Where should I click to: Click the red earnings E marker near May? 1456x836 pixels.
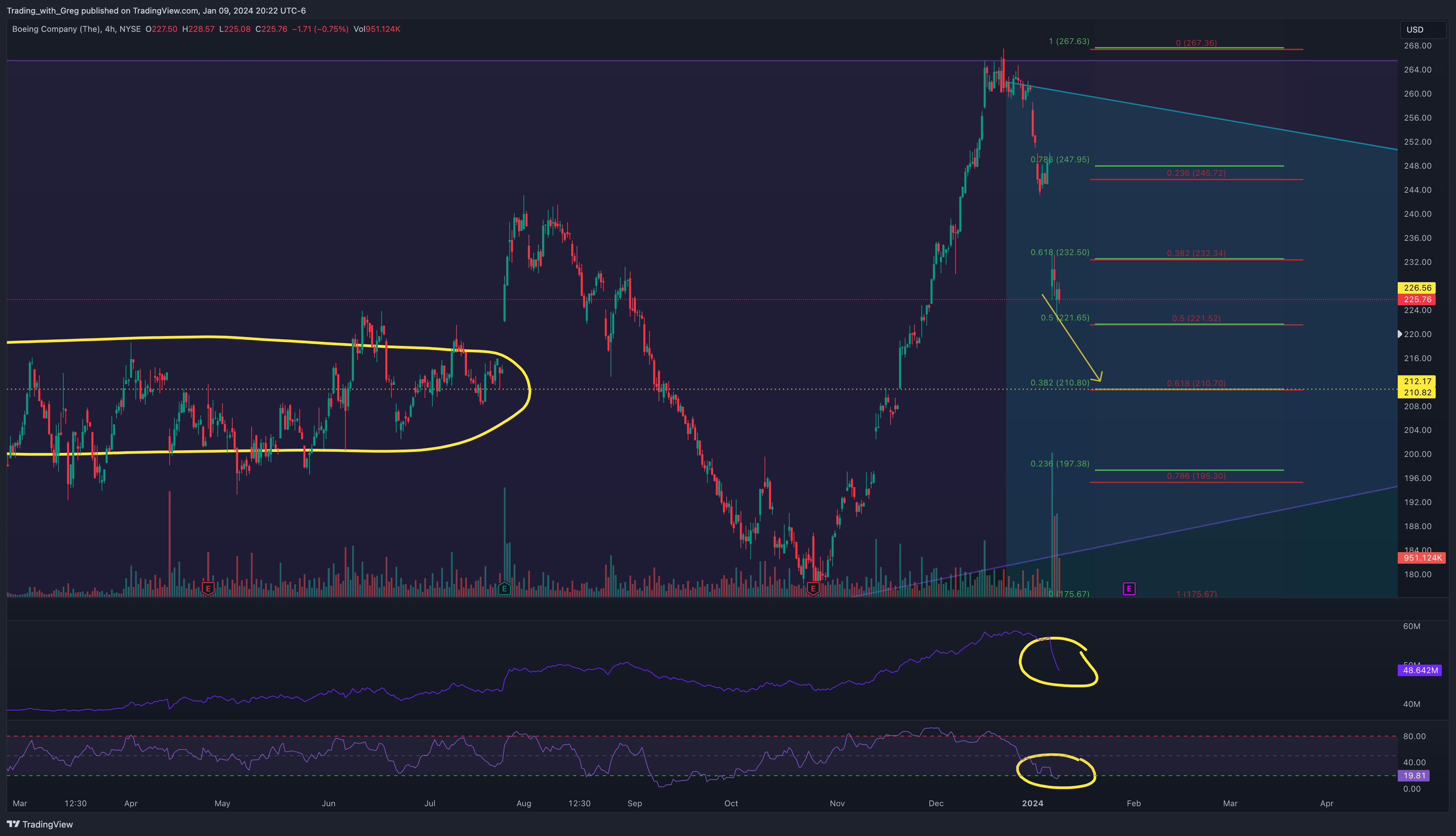click(x=208, y=588)
